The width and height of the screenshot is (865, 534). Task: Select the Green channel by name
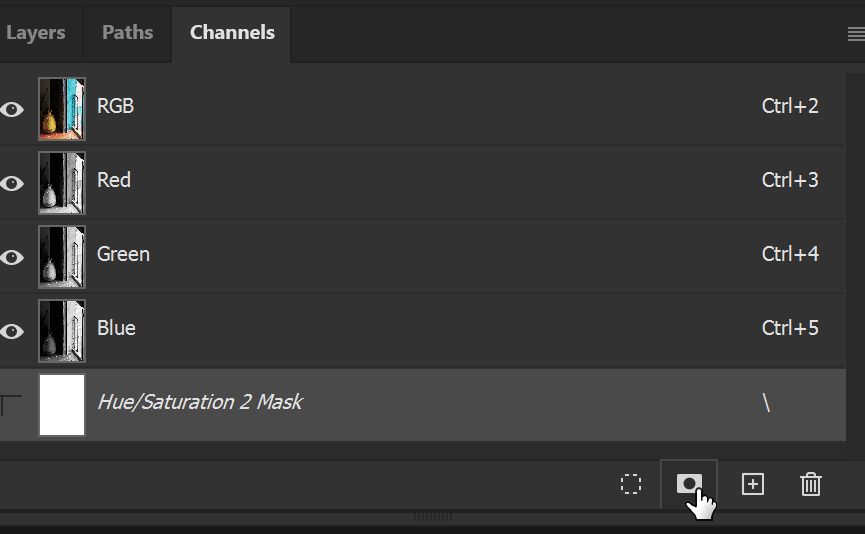[123, 255]
